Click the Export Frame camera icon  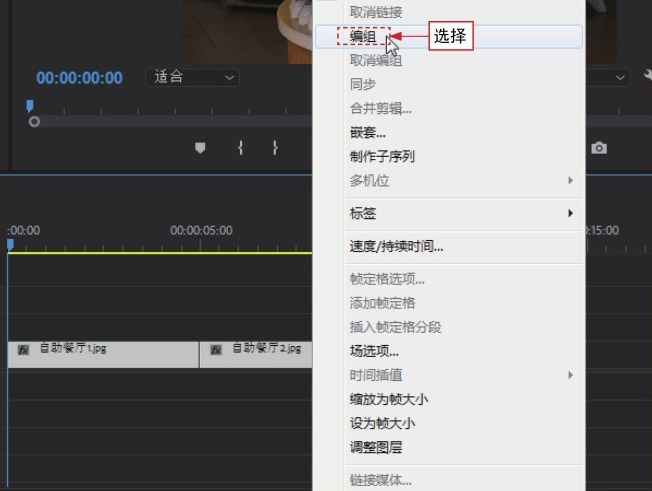(x=599, y=148)
